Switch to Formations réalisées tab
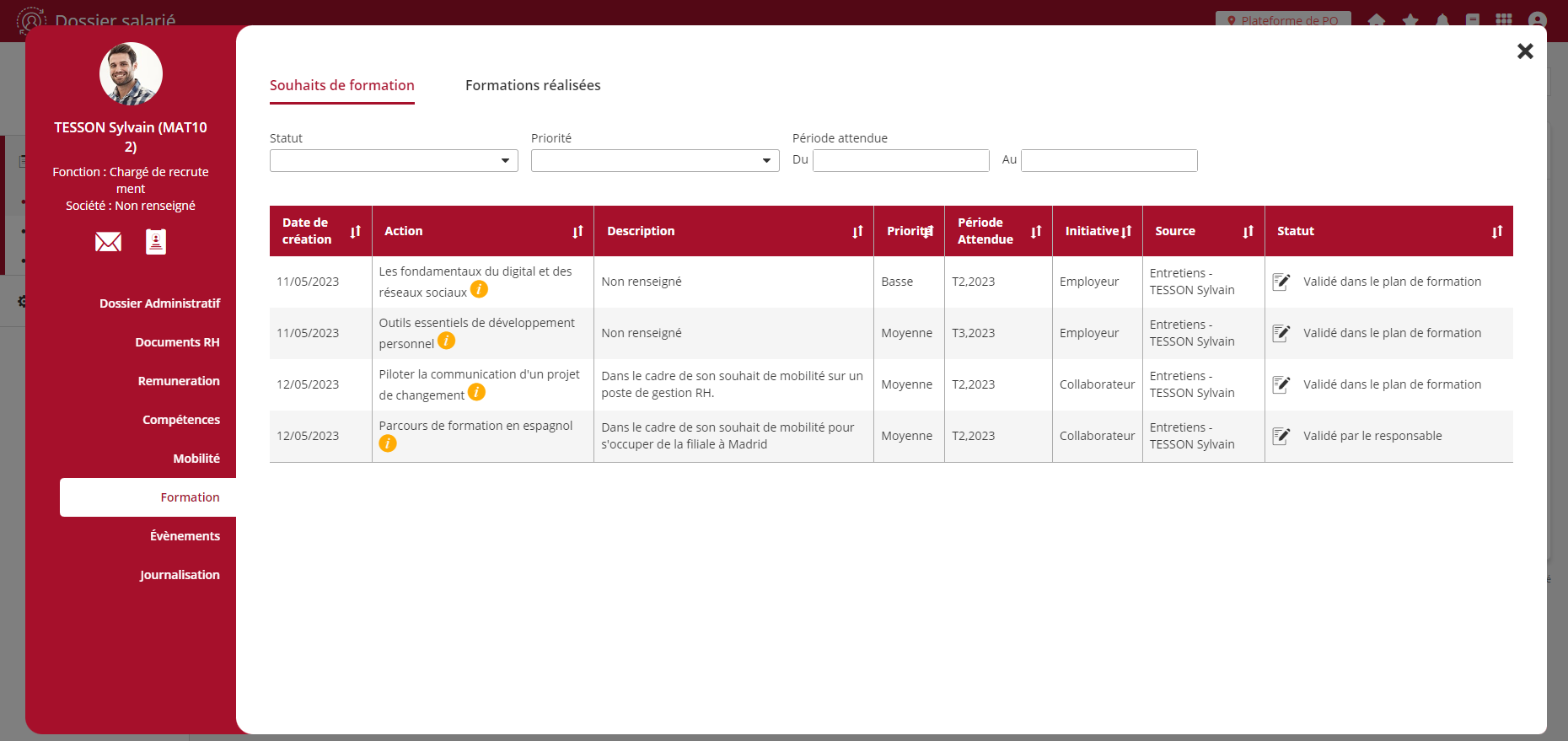 pos(533,85)
